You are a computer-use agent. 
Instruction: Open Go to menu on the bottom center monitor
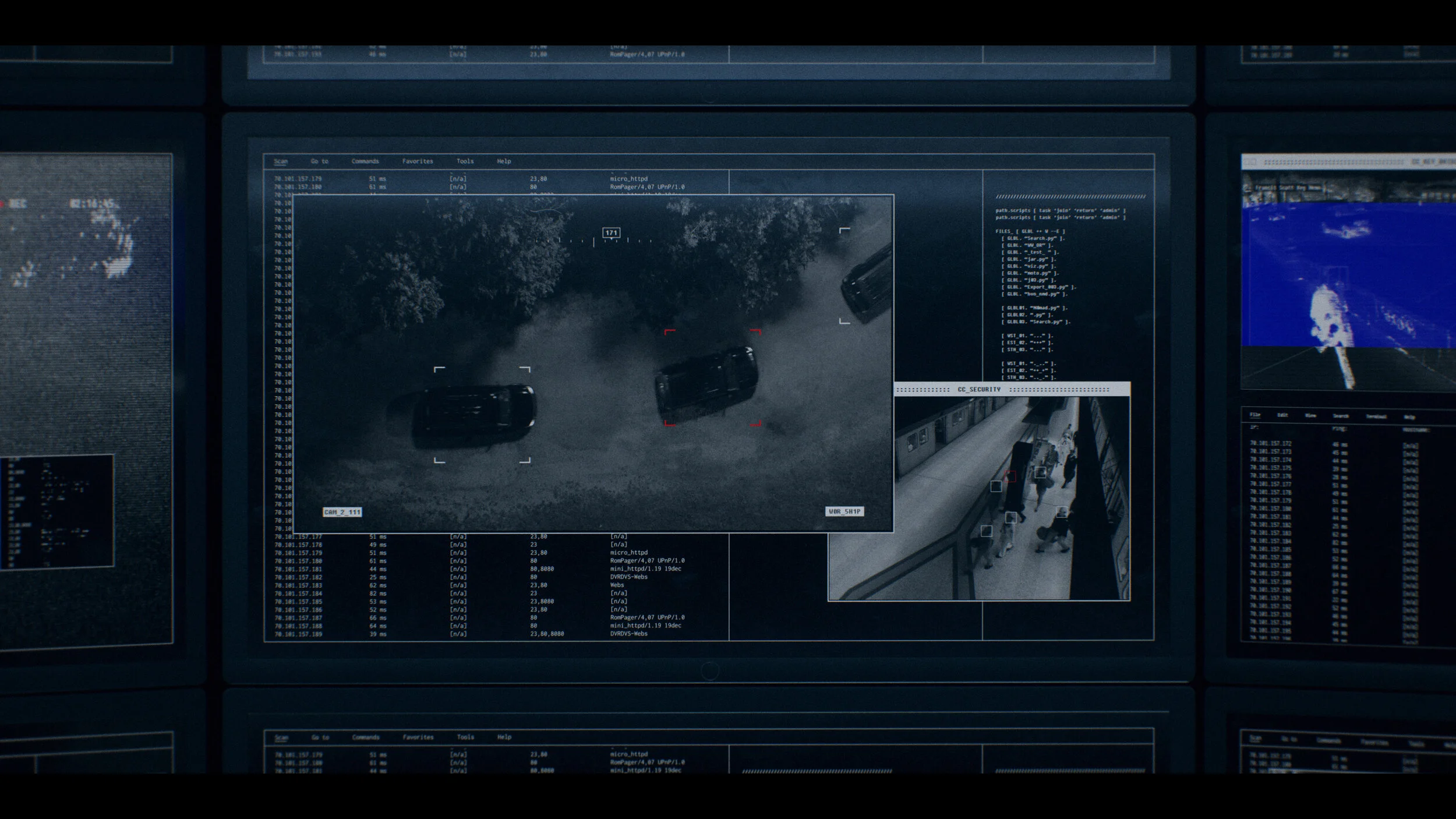320,737
